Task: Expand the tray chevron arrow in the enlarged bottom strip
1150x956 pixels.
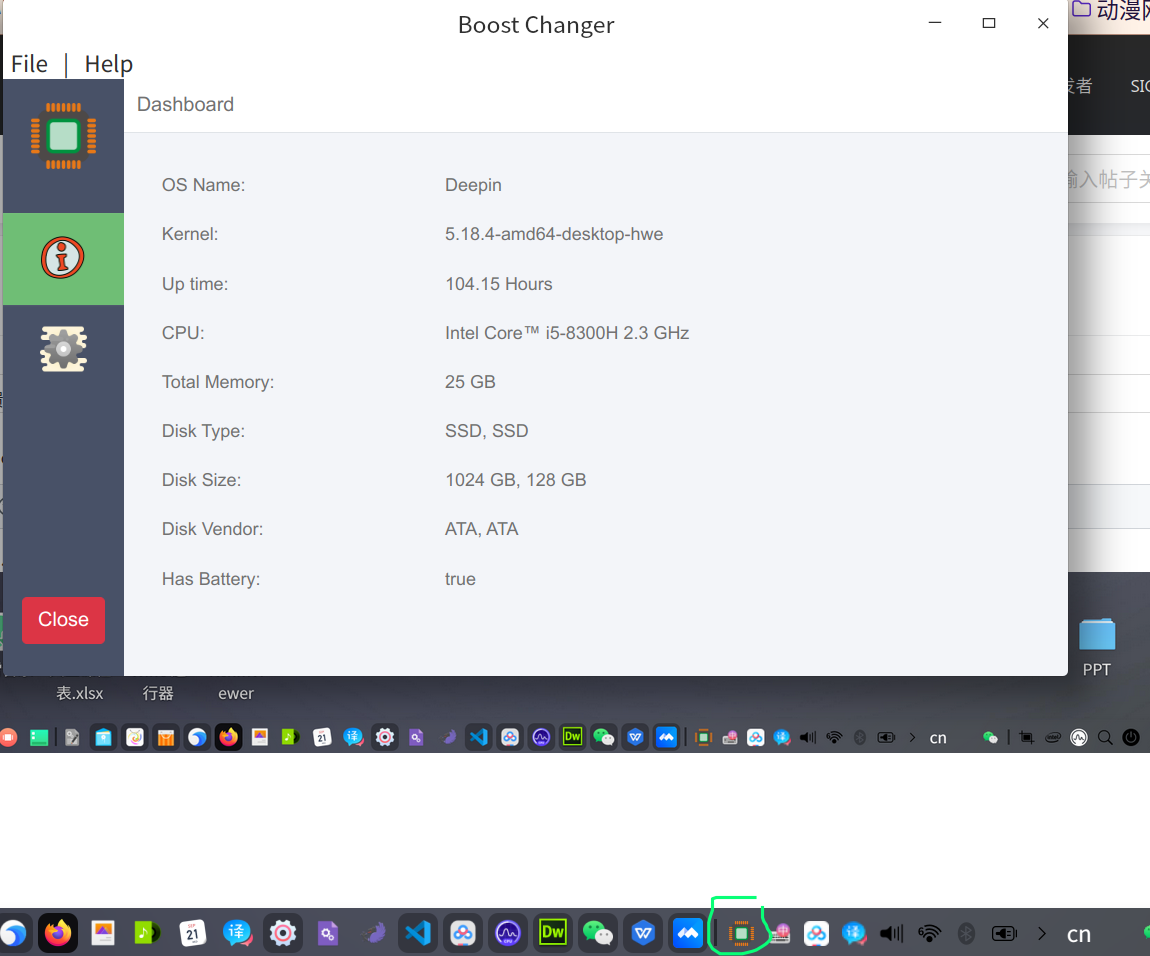Action: click(1041, 933)
